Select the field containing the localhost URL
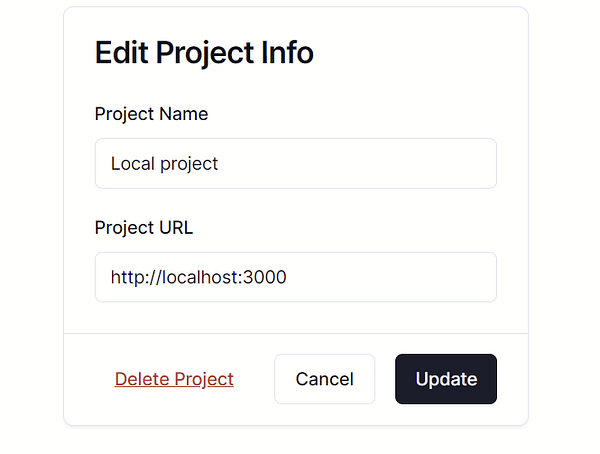 [295, 277]
